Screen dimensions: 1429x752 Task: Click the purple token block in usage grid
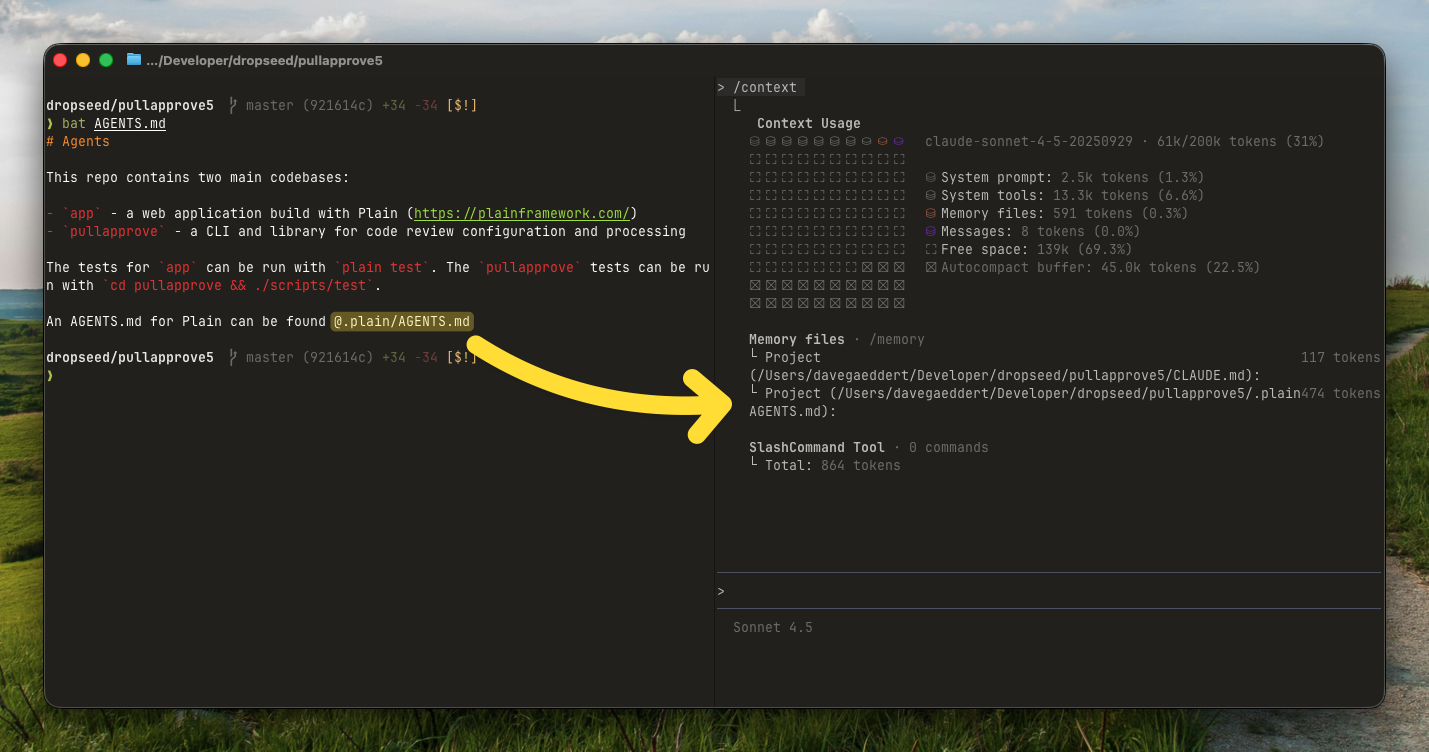(898, 142)
